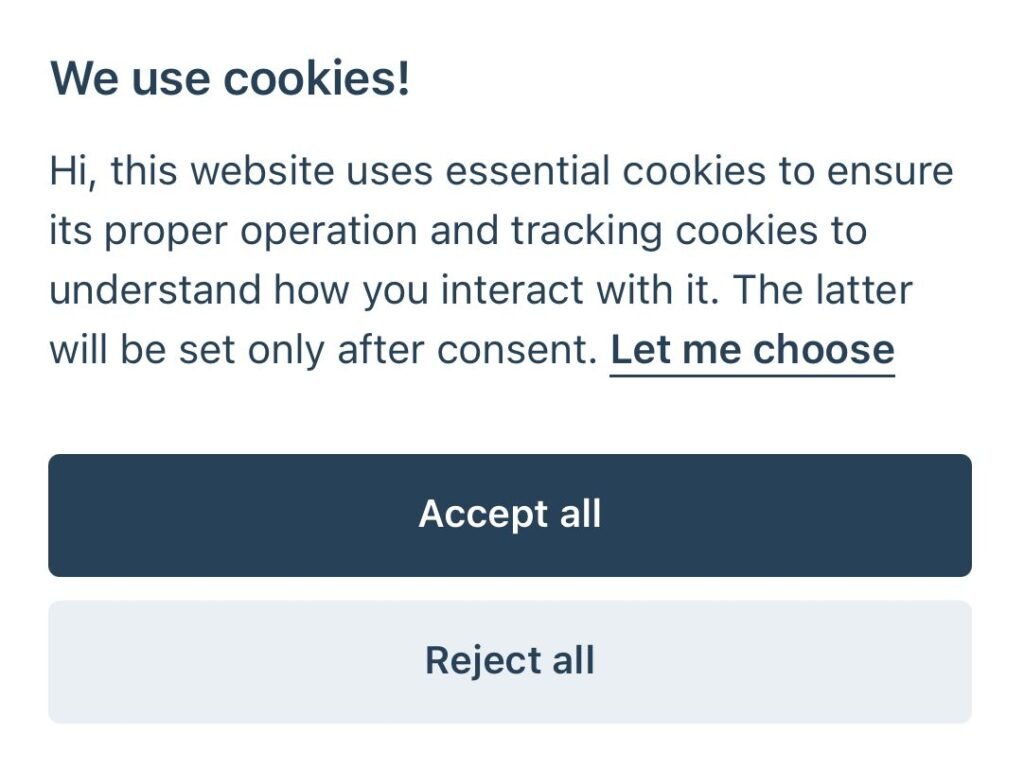This screenshot has height=769, width=1024.
Task: Reject all cookies
Action: point(510,661)
